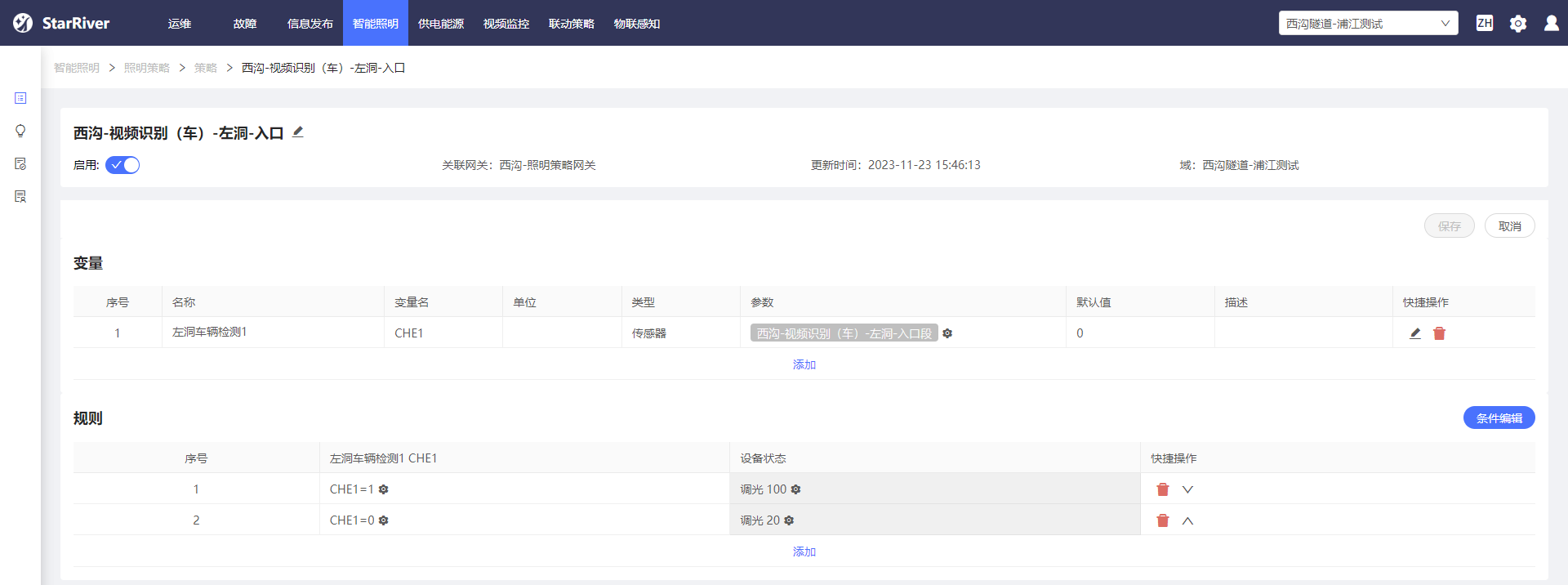Click the 左洞车辆检测1 CHE1 column header
The image size is (1568, 585).
click(x=524, y=458)
